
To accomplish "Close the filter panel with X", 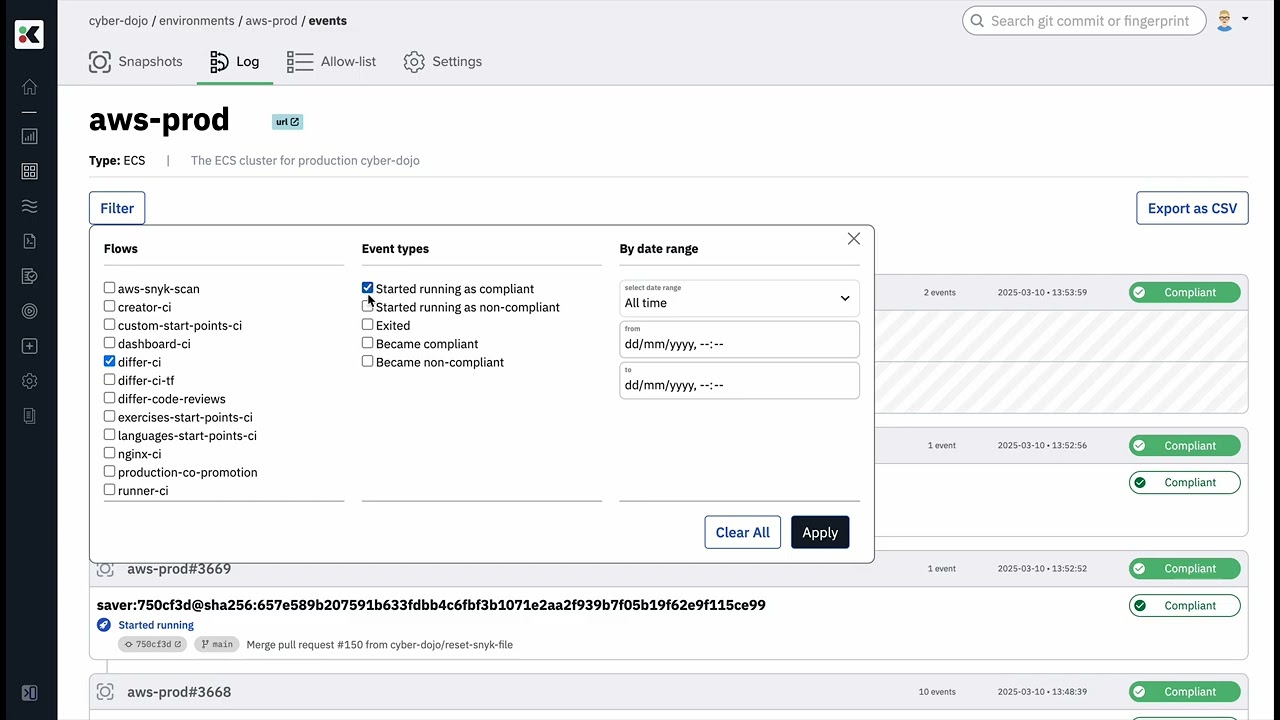I will (x=853, y=238).
